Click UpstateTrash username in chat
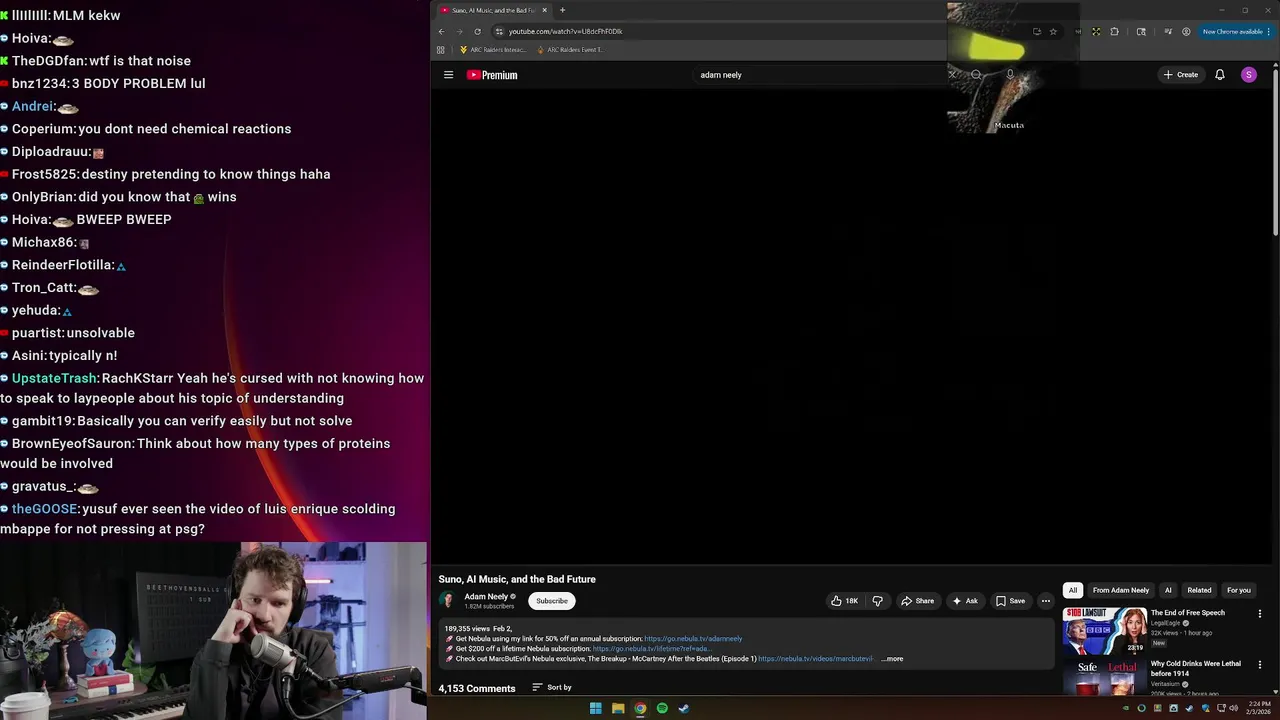This screenshot has height=720, width=1280. pos(55,378)
